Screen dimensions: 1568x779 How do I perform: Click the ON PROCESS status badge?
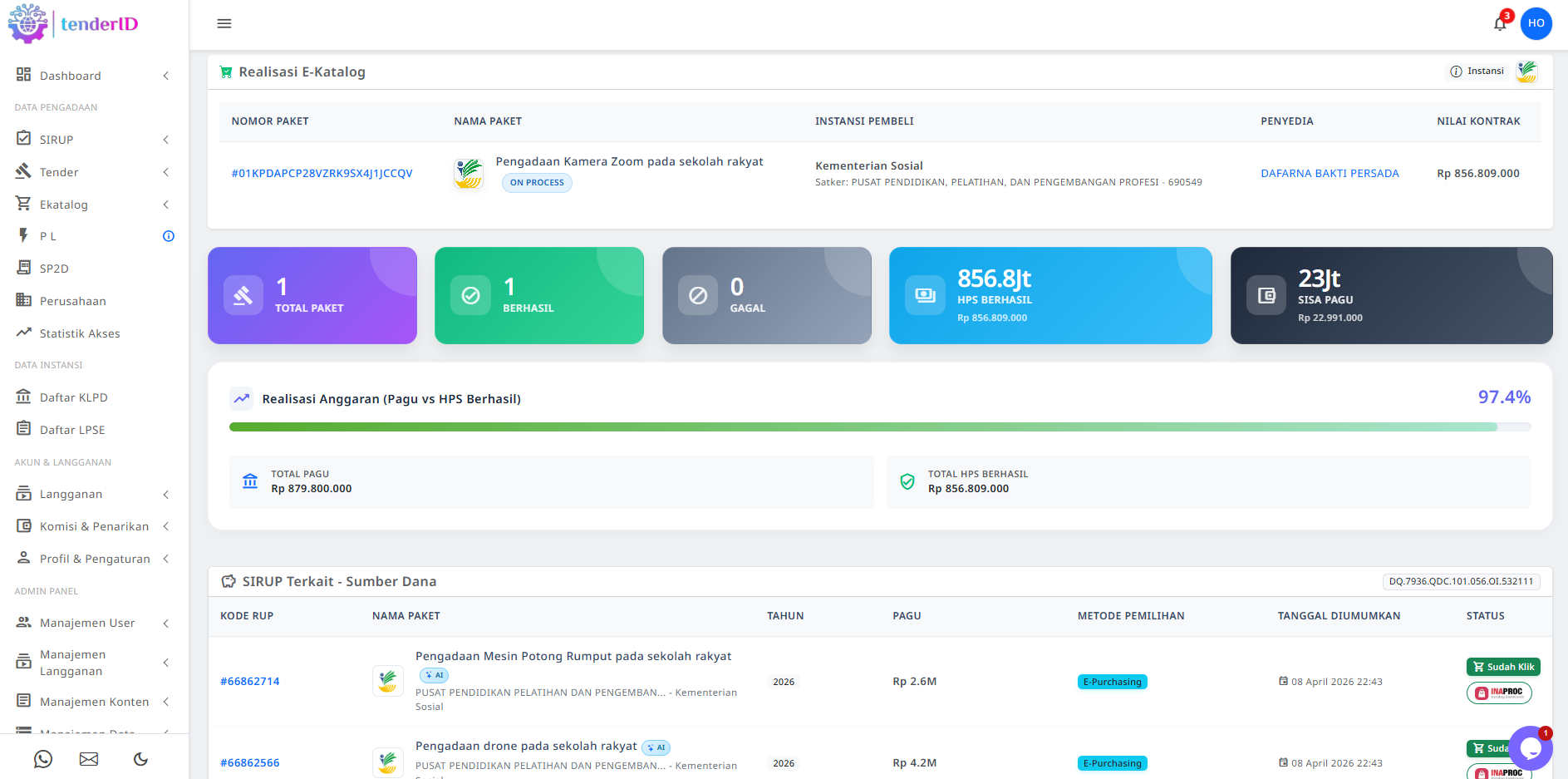(x=537, y=183)
